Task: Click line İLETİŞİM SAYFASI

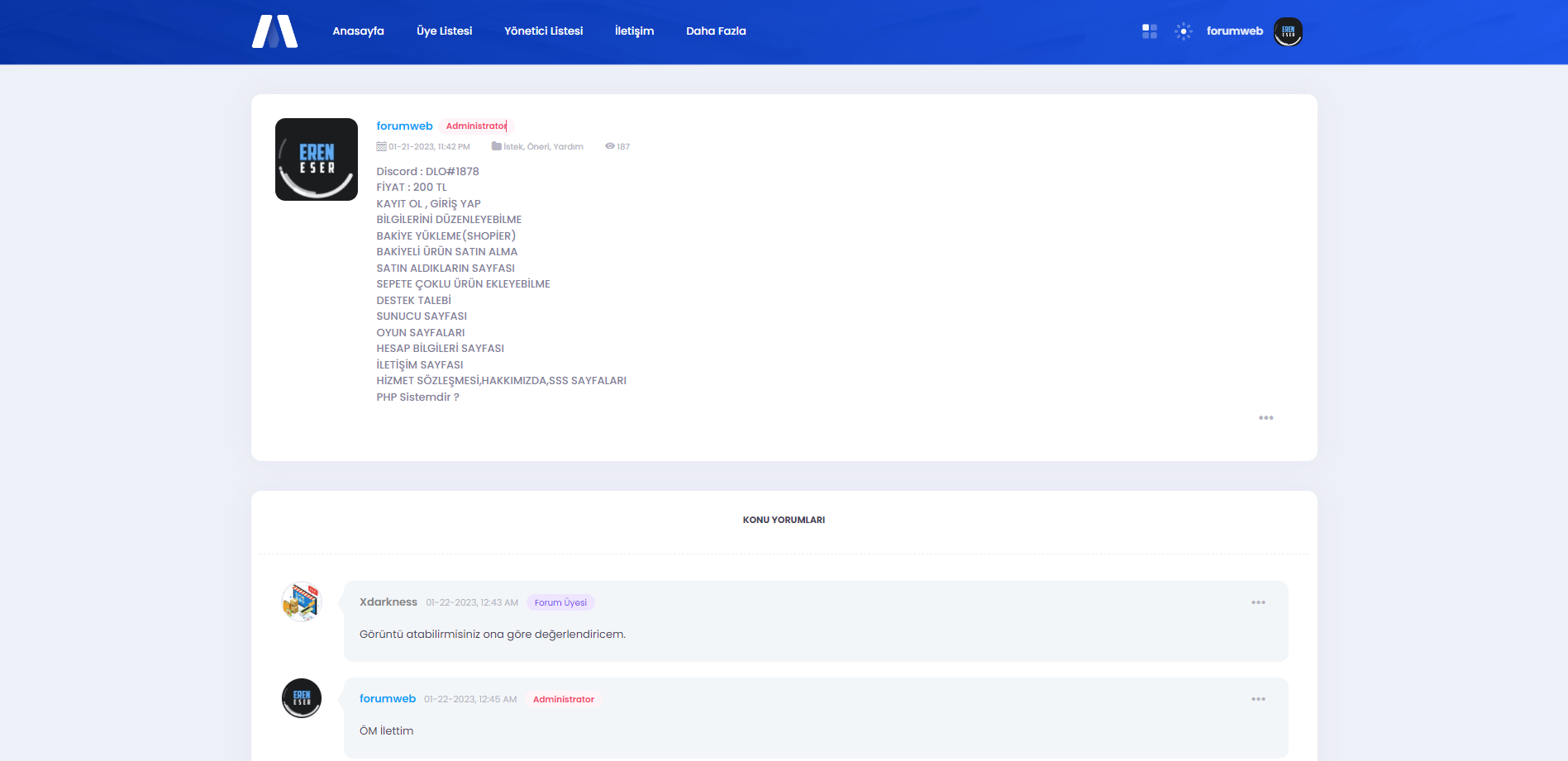Action: coord(419,365)
